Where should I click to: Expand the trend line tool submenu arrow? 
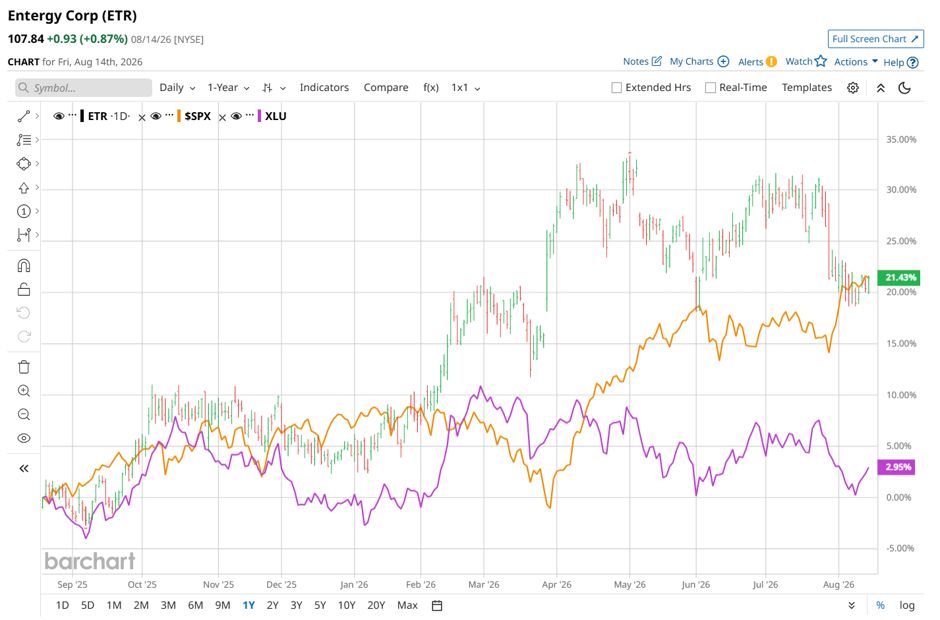coord(37,116)
